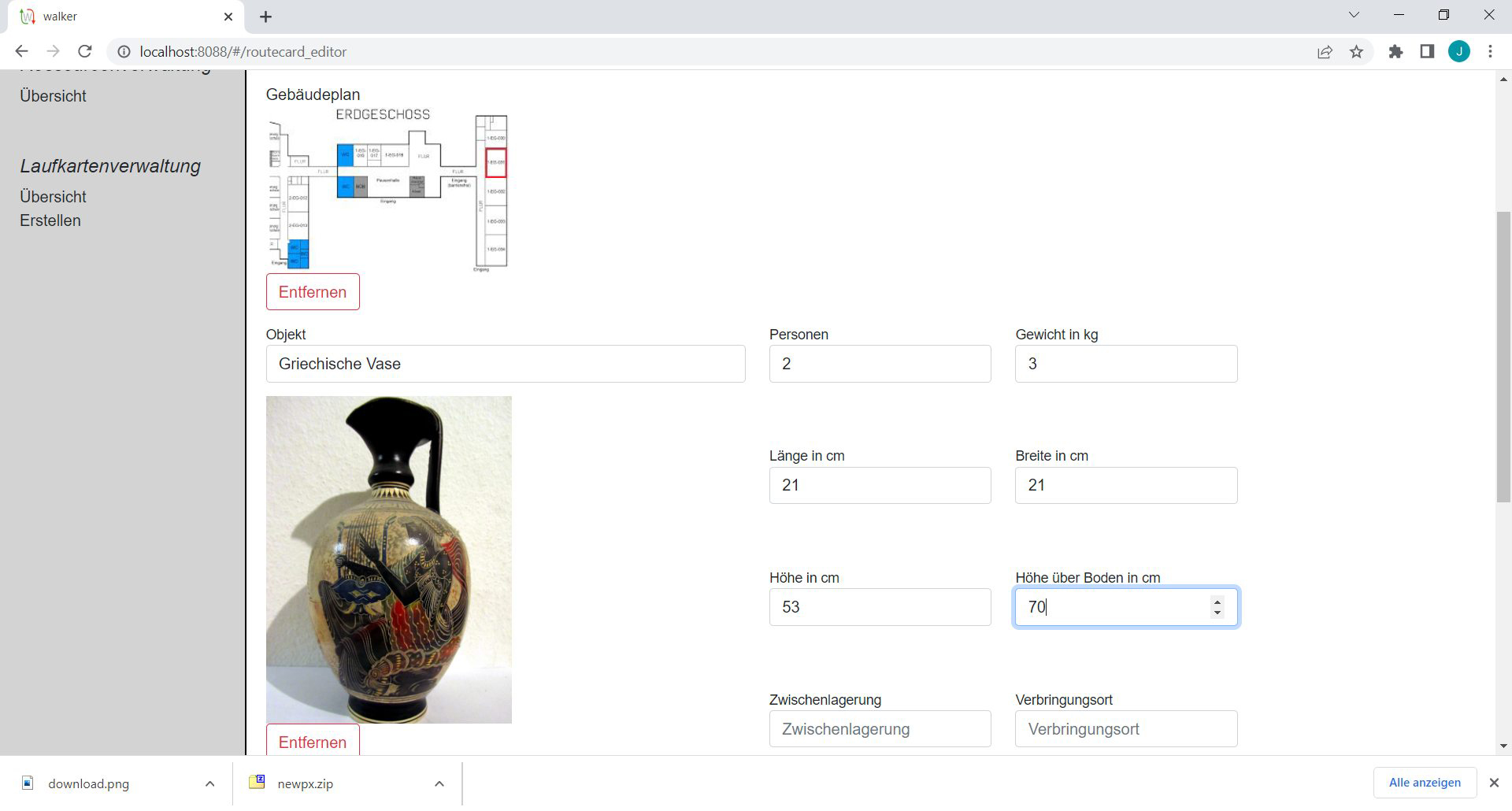Image resolution: width=1512 pixels, height=811 pixels.
Task: Click the address bar URL
Action: 243,52
